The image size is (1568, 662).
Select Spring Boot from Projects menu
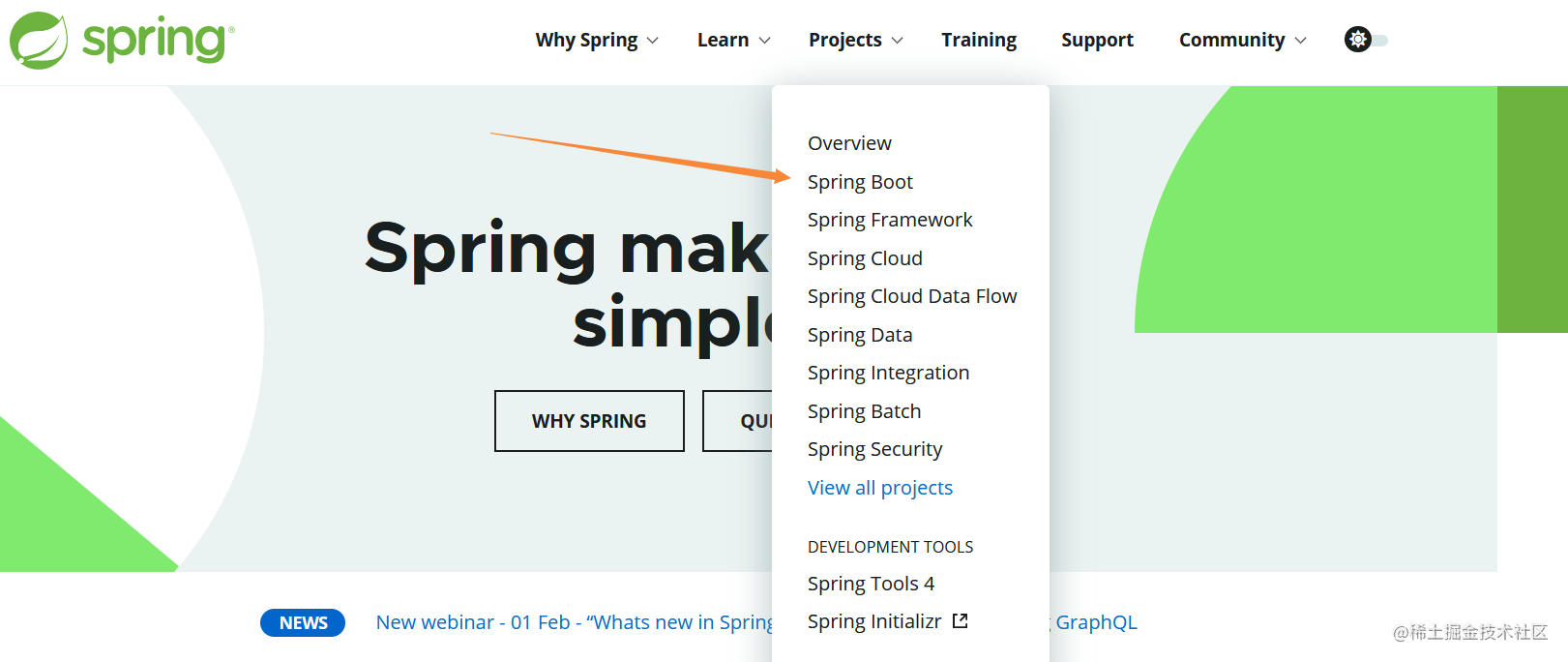tap(860, 182)
